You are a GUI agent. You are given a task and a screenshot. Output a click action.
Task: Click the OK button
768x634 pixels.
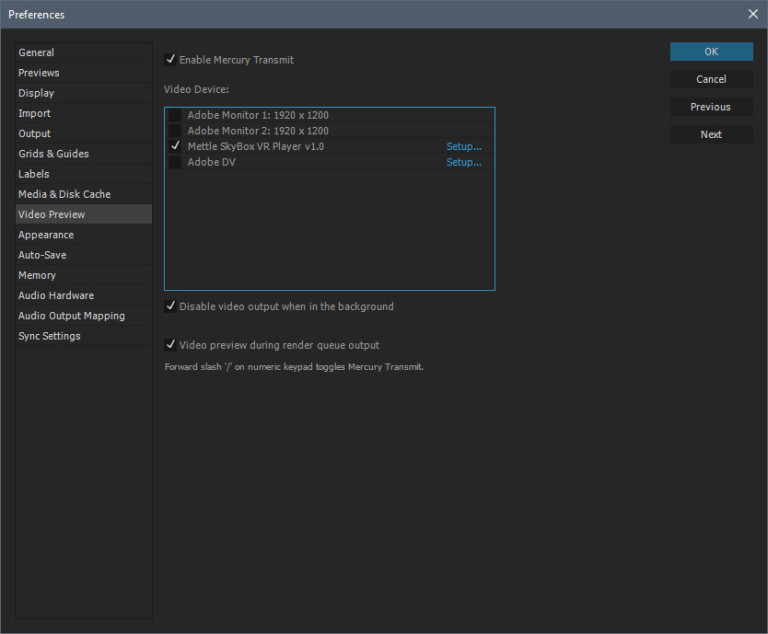[711, 52]
